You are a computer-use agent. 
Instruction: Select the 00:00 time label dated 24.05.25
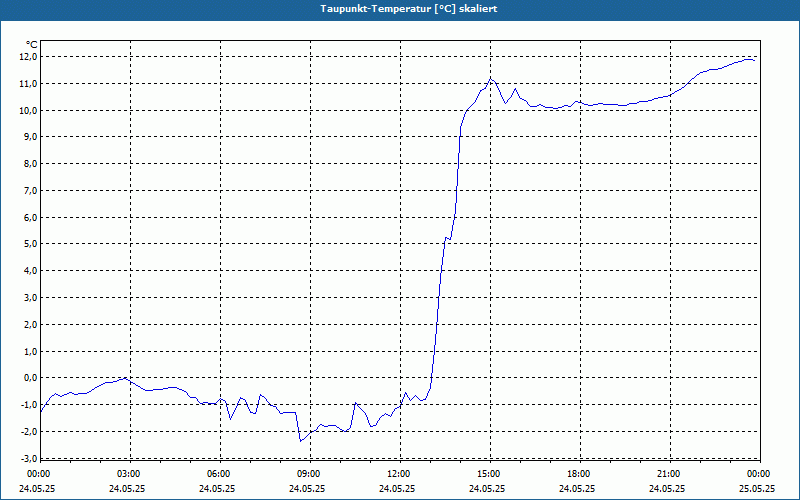point(38,474)
